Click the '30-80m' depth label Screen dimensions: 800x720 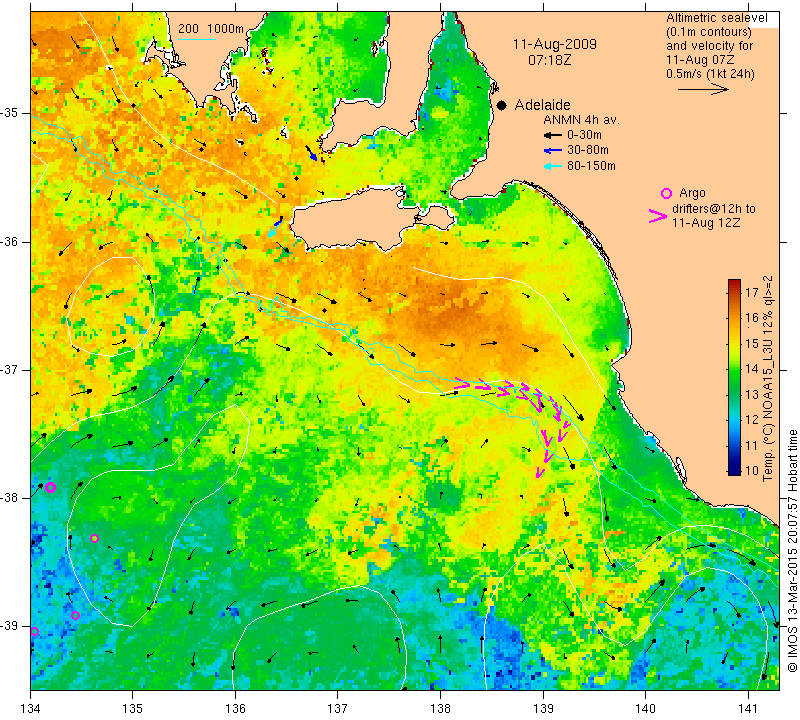(x=588, y=150)
